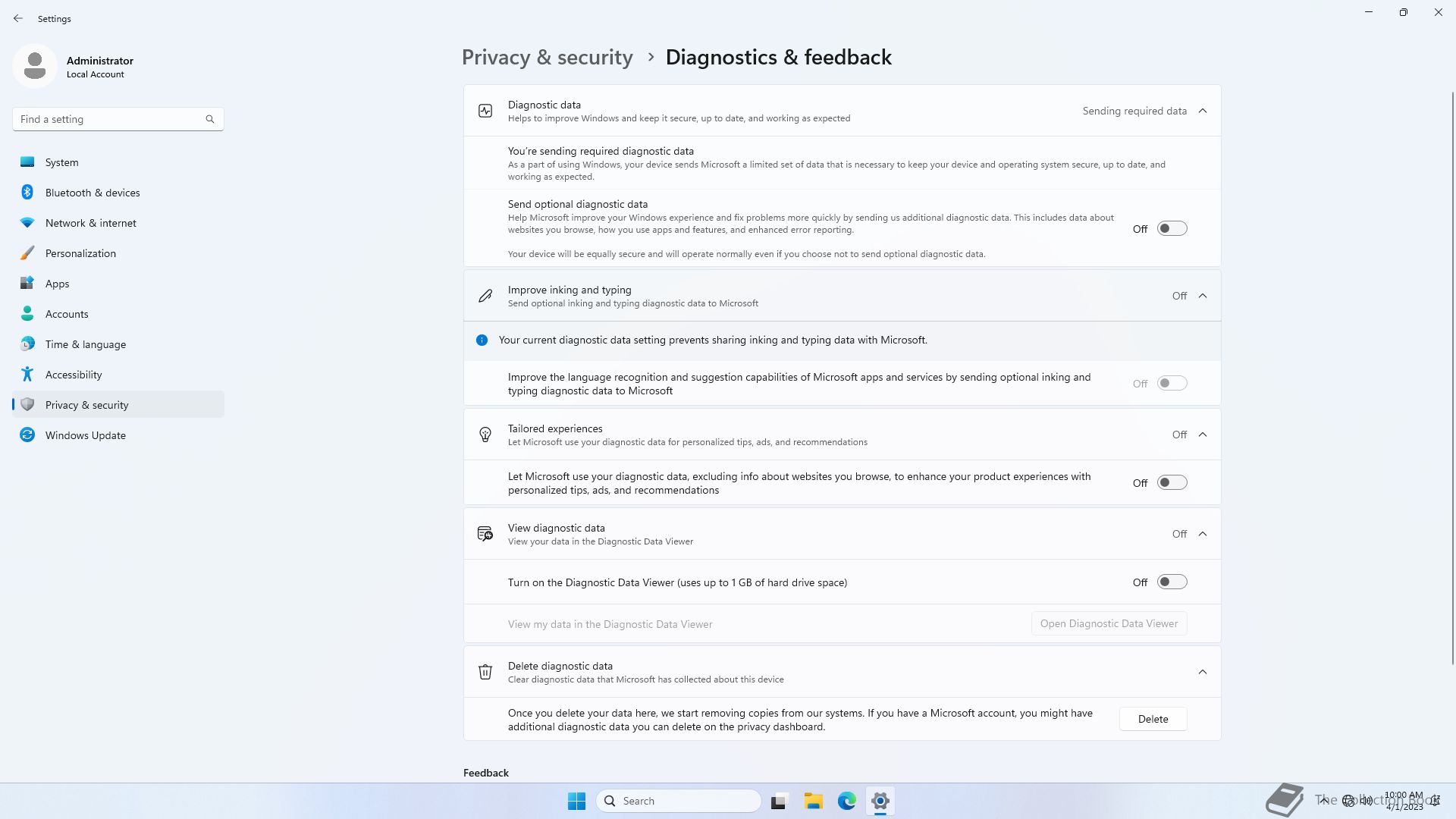Click the Network wifi icon in sidebar
The image size is (1456, 819).
(27, 223)
